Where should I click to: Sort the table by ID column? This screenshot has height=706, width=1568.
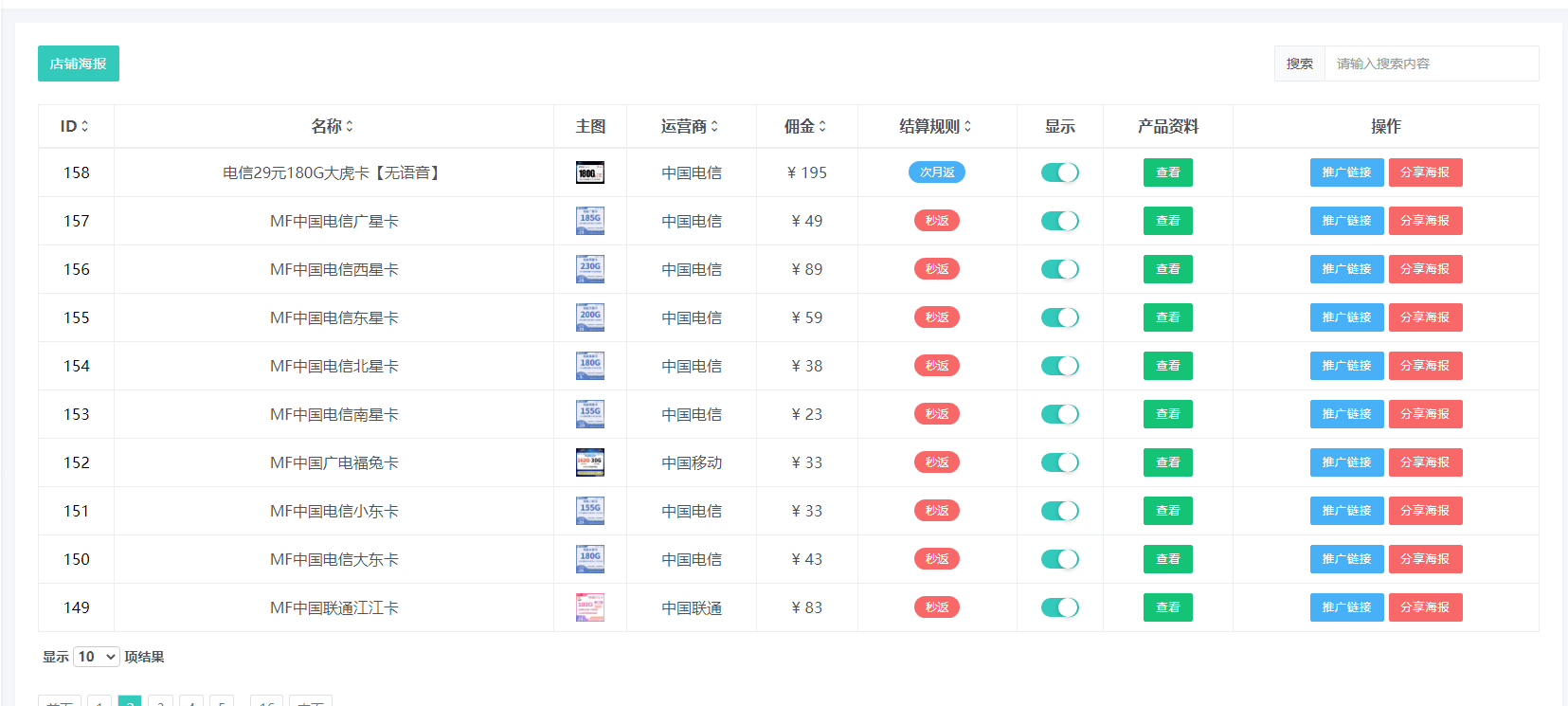coord(75,126)
